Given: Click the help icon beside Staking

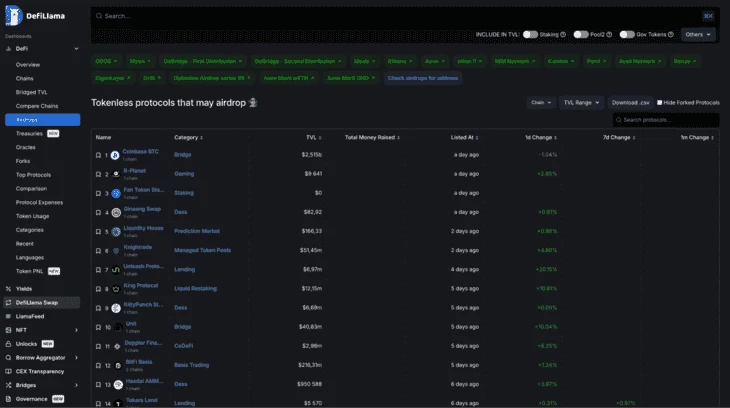Looking at the screenshot, I should [563, 34].
